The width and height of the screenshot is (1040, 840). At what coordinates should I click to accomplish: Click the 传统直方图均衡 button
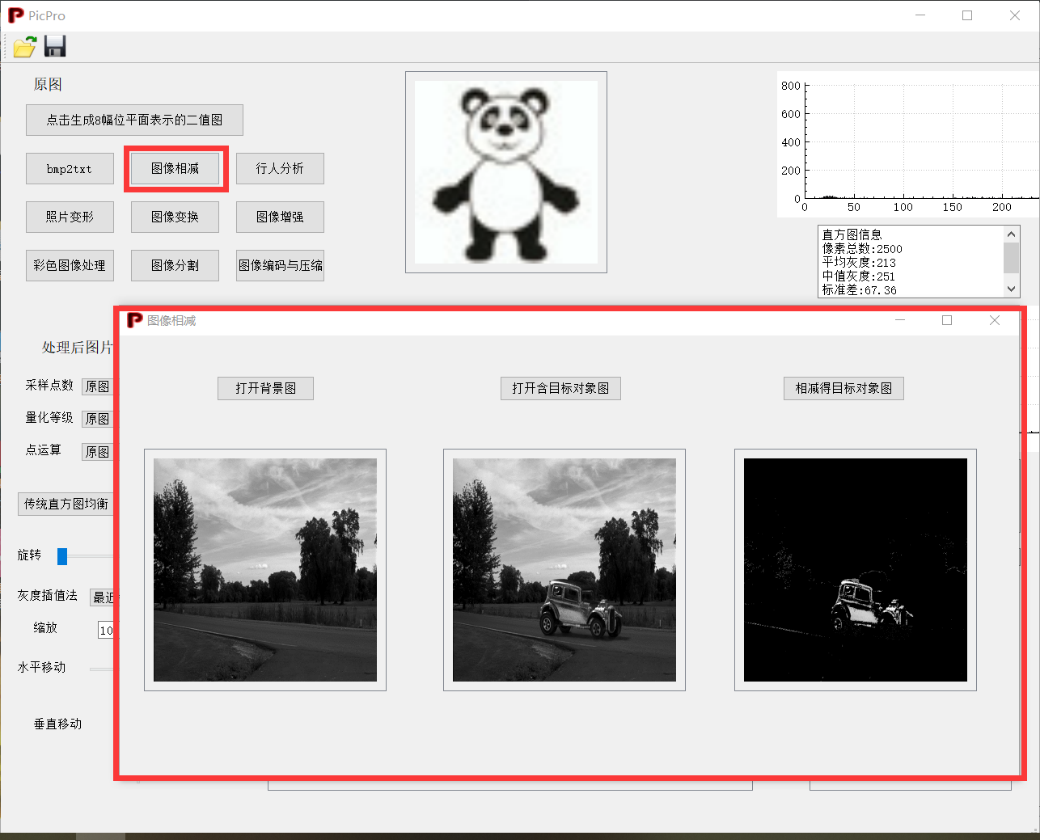coord(66,504)
